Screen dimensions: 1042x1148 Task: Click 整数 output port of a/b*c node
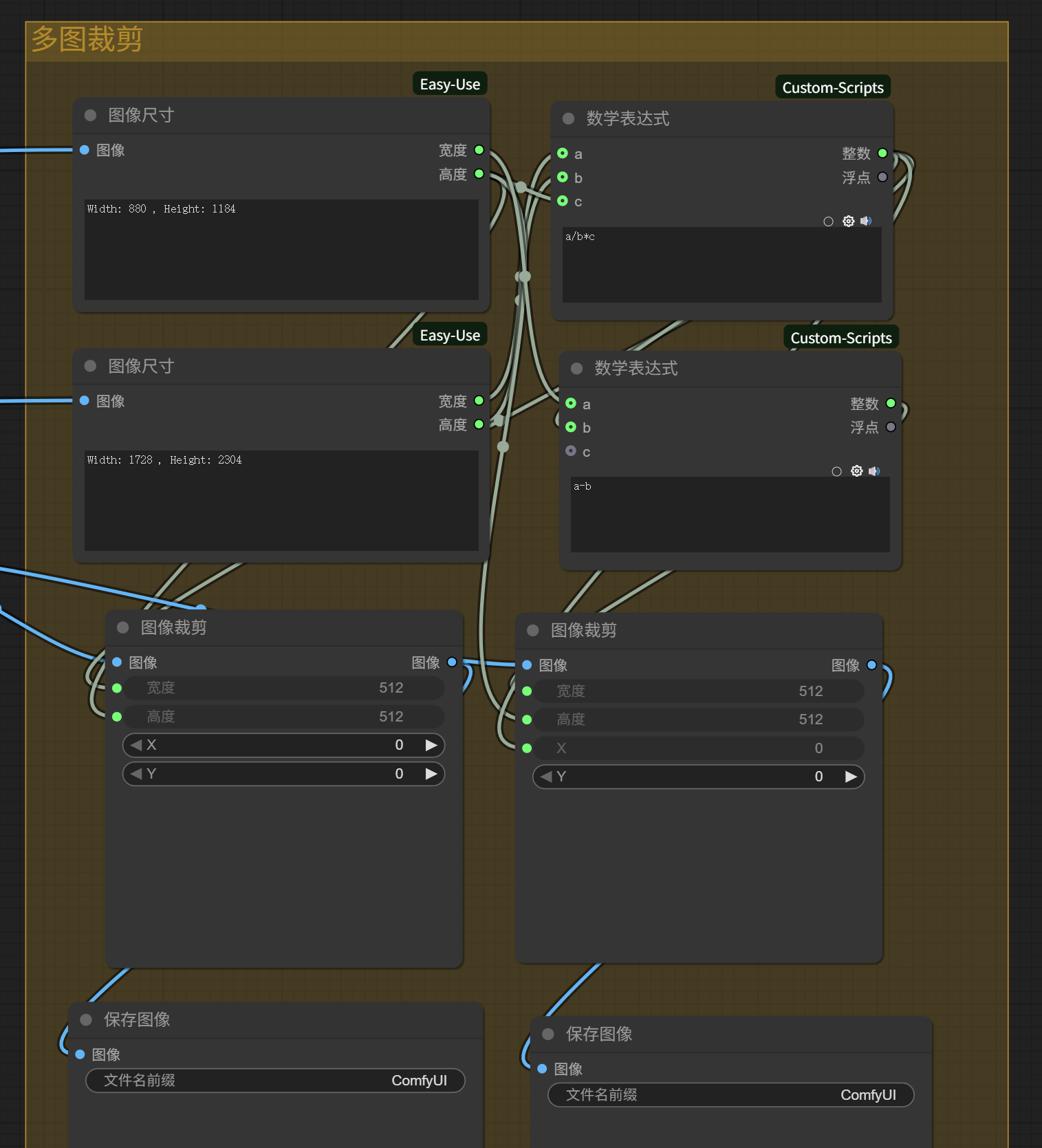[x=882, y=153]
